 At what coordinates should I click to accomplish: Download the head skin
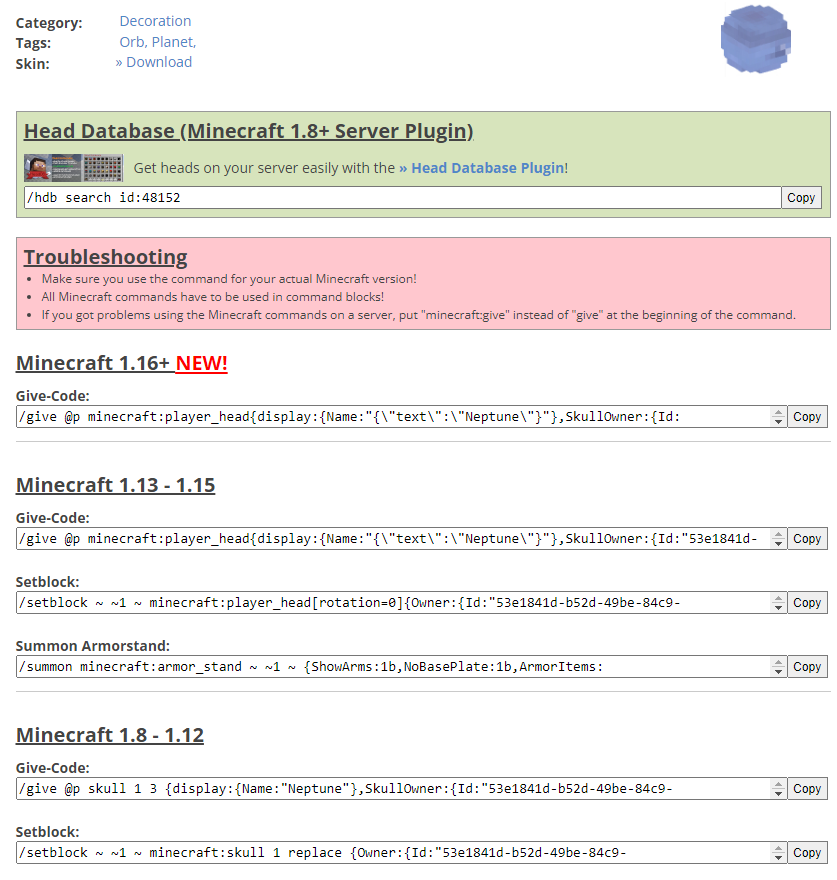tap(154, 62)
